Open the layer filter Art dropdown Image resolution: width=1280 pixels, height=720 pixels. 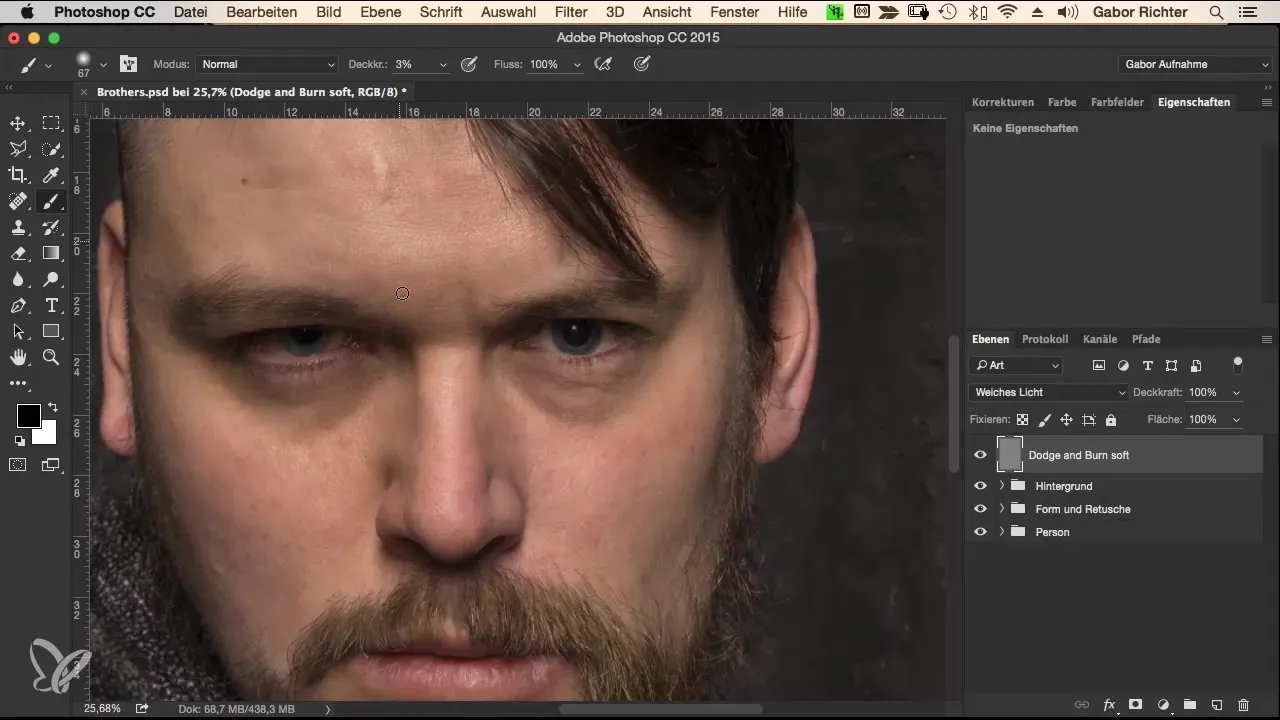(1015, 366)
